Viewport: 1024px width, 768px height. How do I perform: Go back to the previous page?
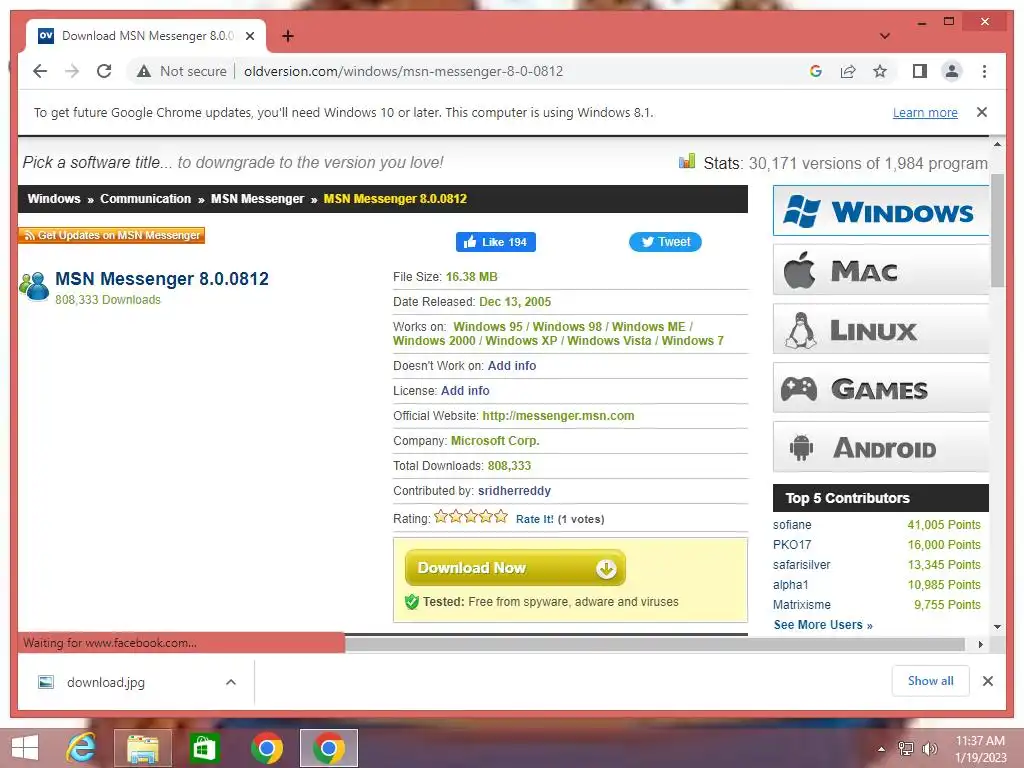click(x=40, y=71)
